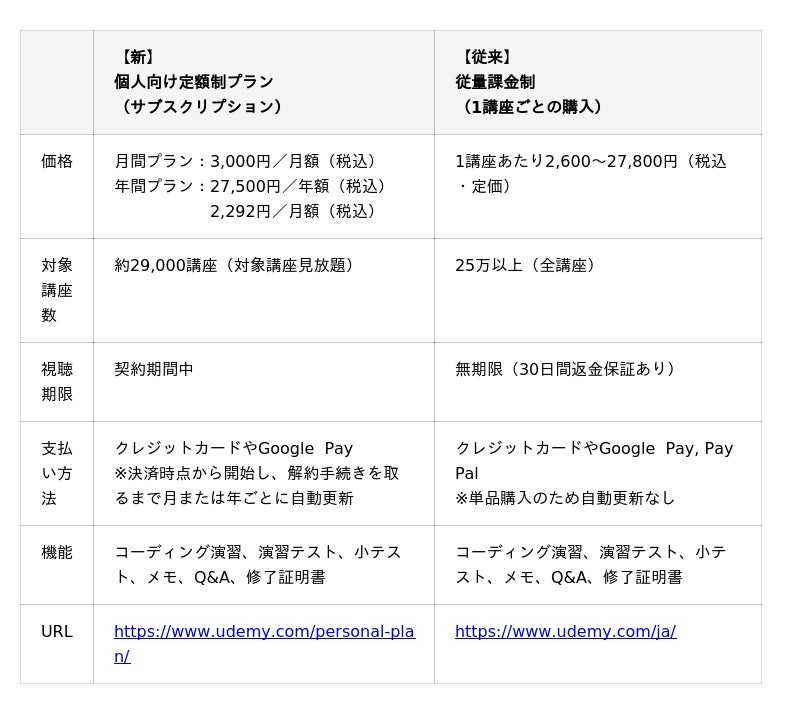Click the 契約期間中 cell text

click(x=154, y=369)
